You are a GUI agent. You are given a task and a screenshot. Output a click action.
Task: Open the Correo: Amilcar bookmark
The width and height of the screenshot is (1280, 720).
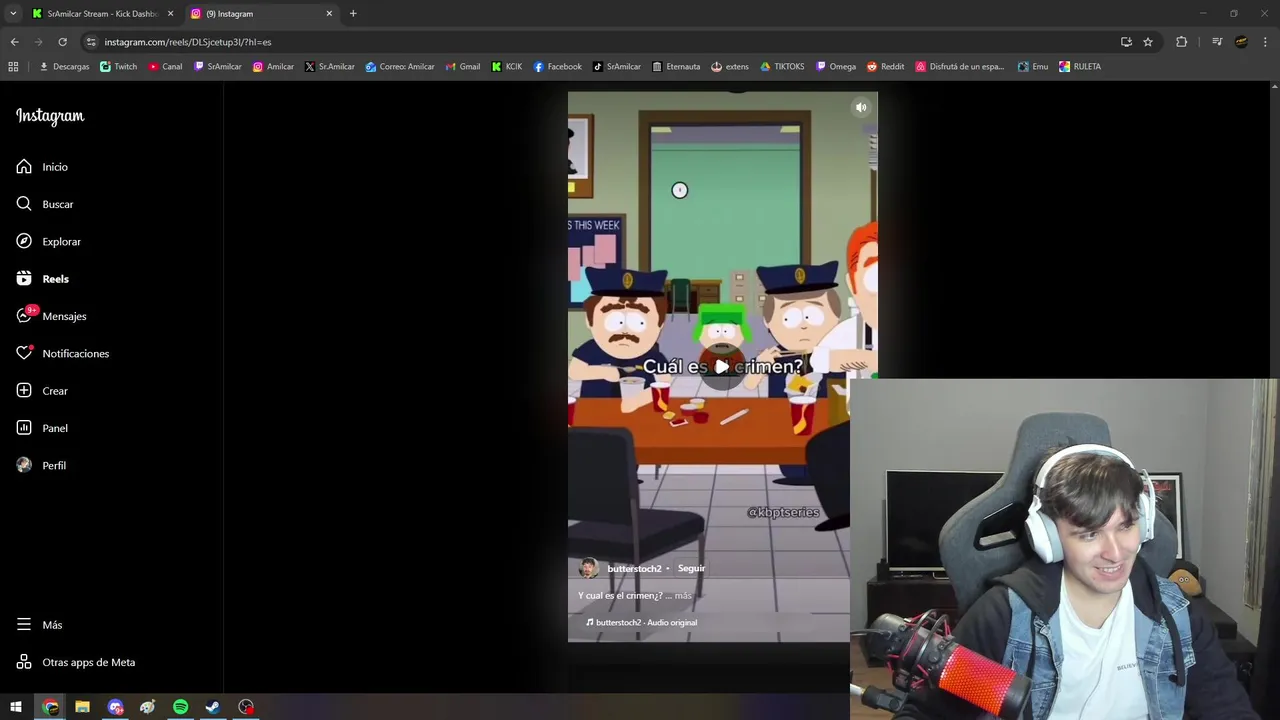pyautogui.click(x=400, y=67)
